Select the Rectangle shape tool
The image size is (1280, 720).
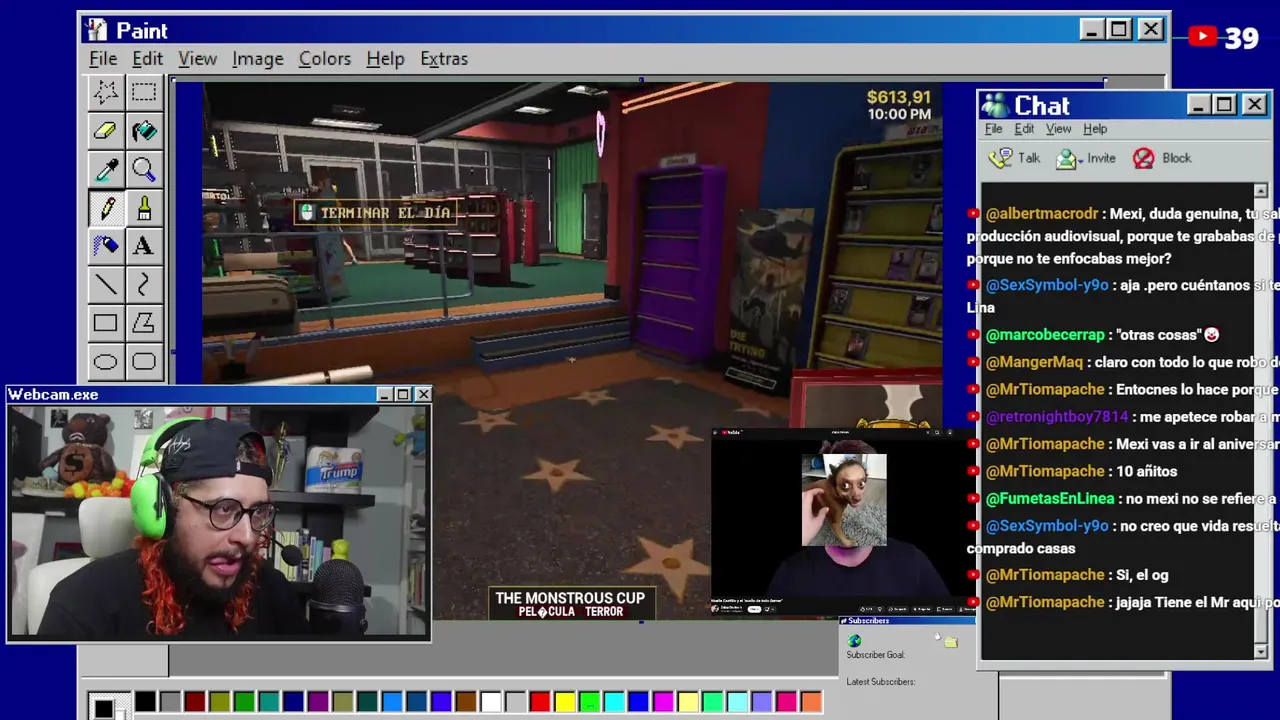pyautogui.click(x=105, y=323)
